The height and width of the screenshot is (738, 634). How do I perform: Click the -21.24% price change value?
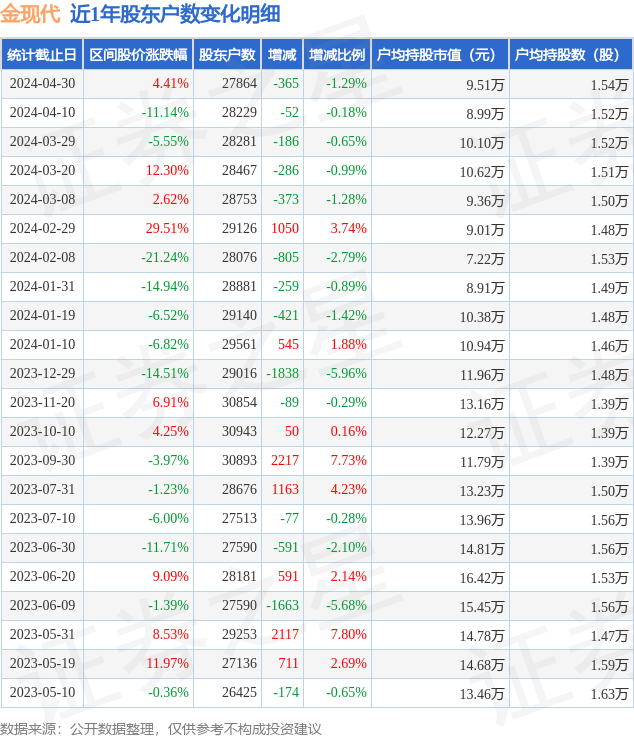[x=165, y=258]
